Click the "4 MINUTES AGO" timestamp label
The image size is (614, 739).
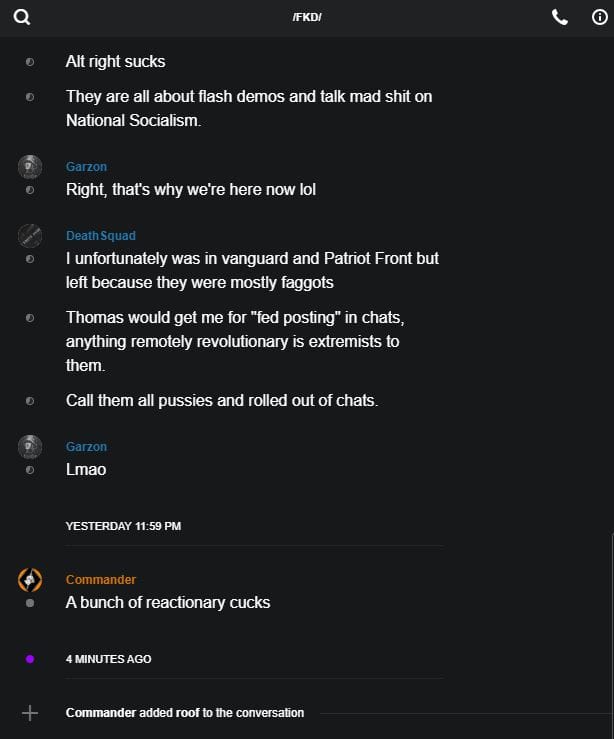pyautogui.click(x=109, y=660)
